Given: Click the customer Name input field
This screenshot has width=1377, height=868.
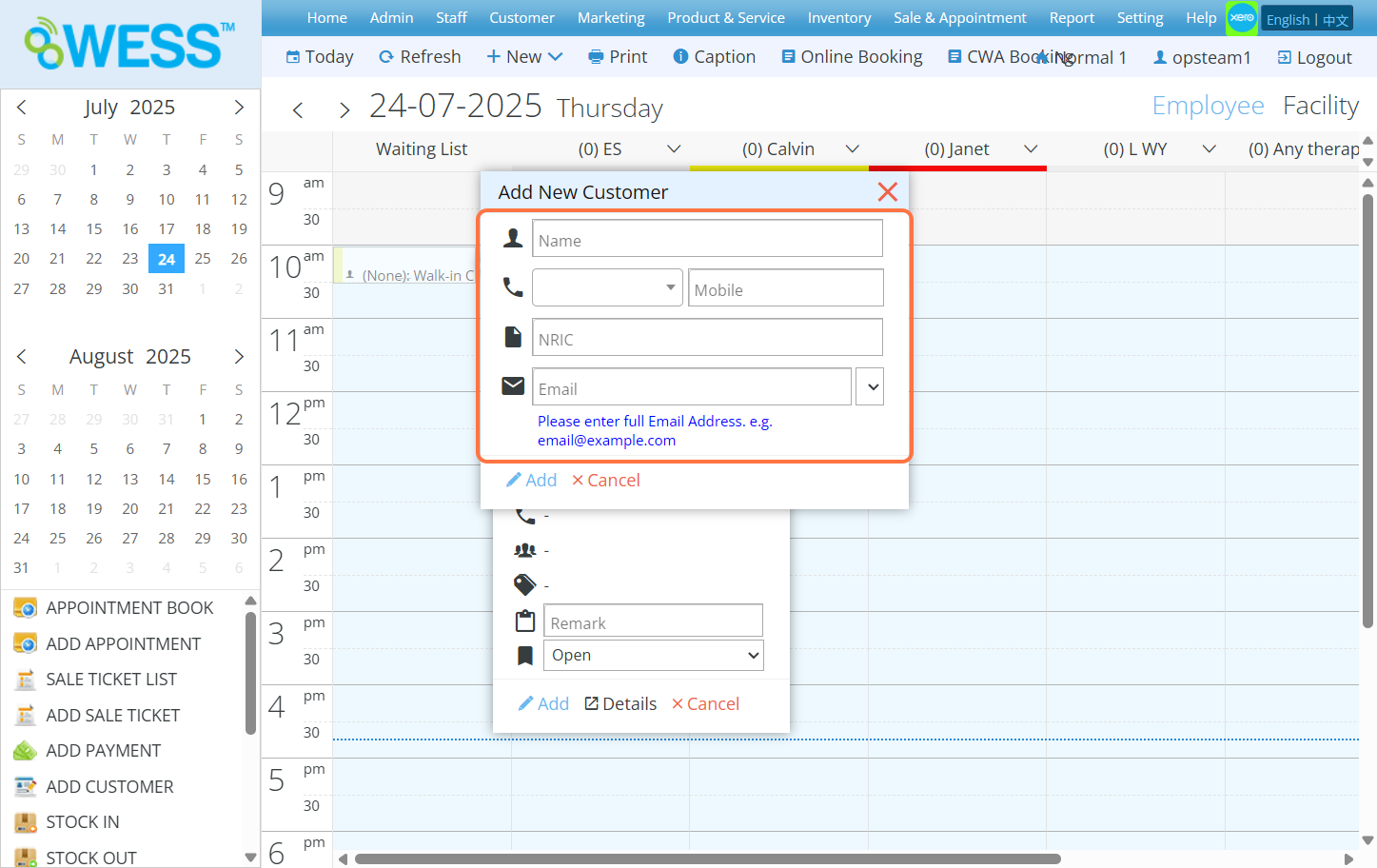Looking at the screenshot, I should (706, 240).
